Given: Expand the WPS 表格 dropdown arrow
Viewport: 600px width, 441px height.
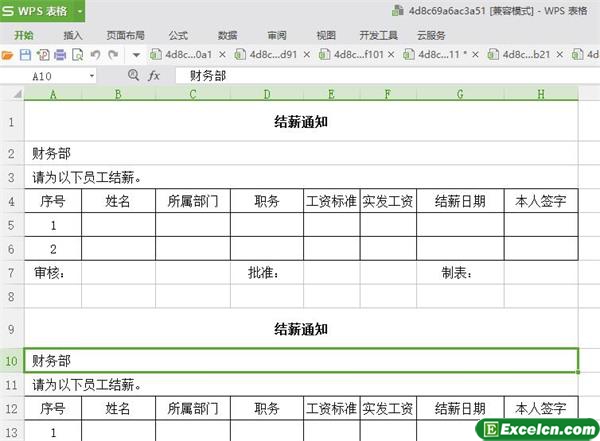Looking at the screenshot, I should point(80,11).
